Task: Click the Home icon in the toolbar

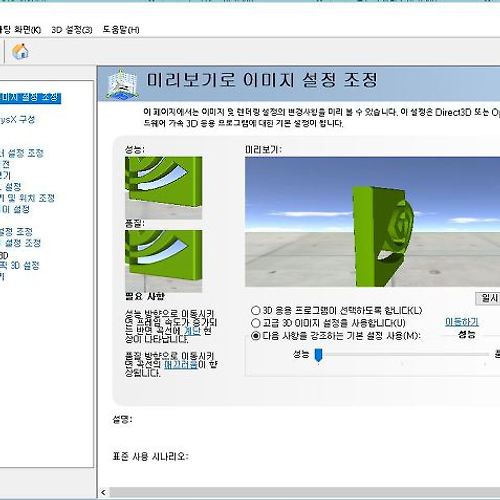Action: [21, 52]
